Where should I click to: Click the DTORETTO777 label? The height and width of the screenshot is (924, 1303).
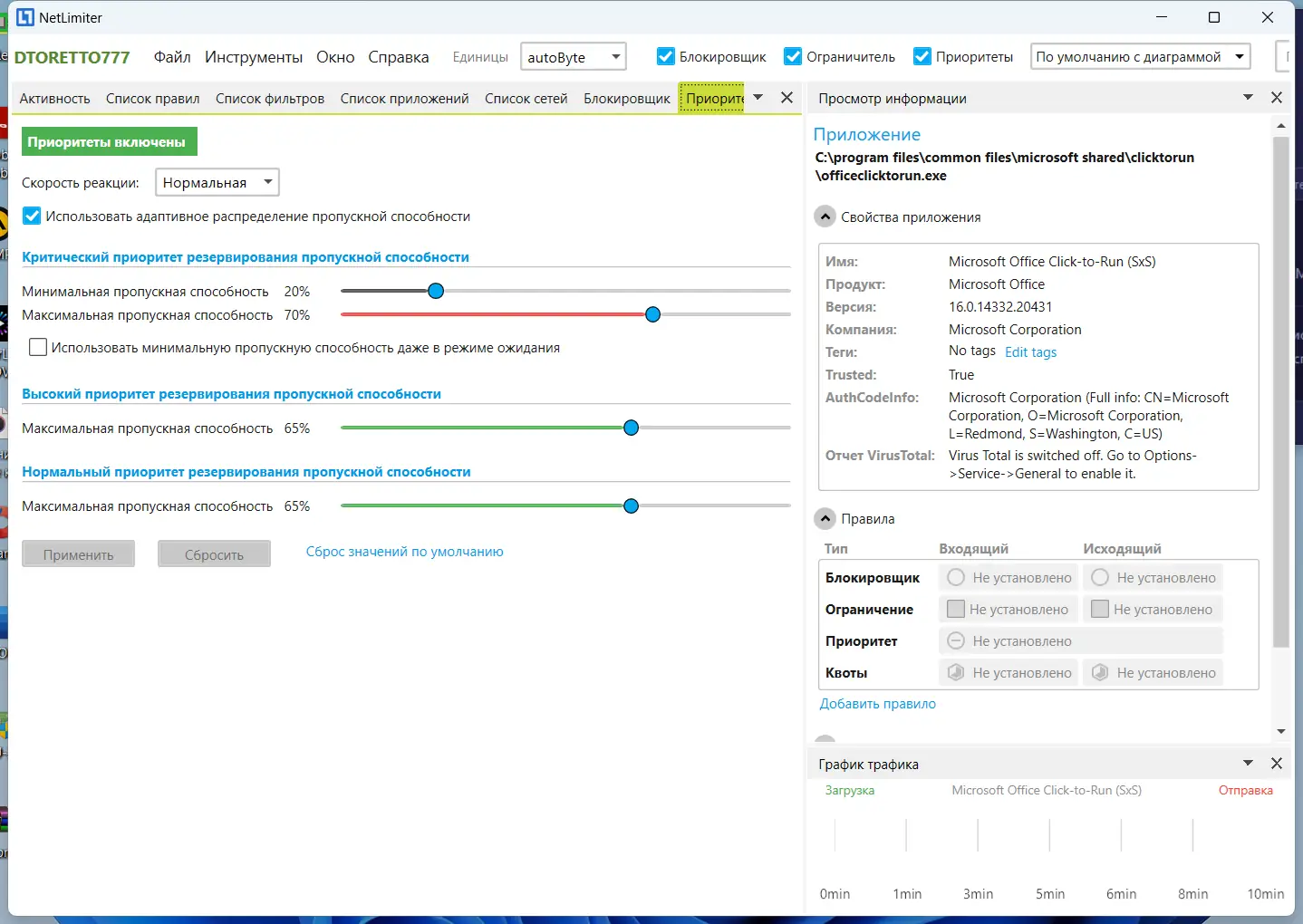click(x=72, y=57)
